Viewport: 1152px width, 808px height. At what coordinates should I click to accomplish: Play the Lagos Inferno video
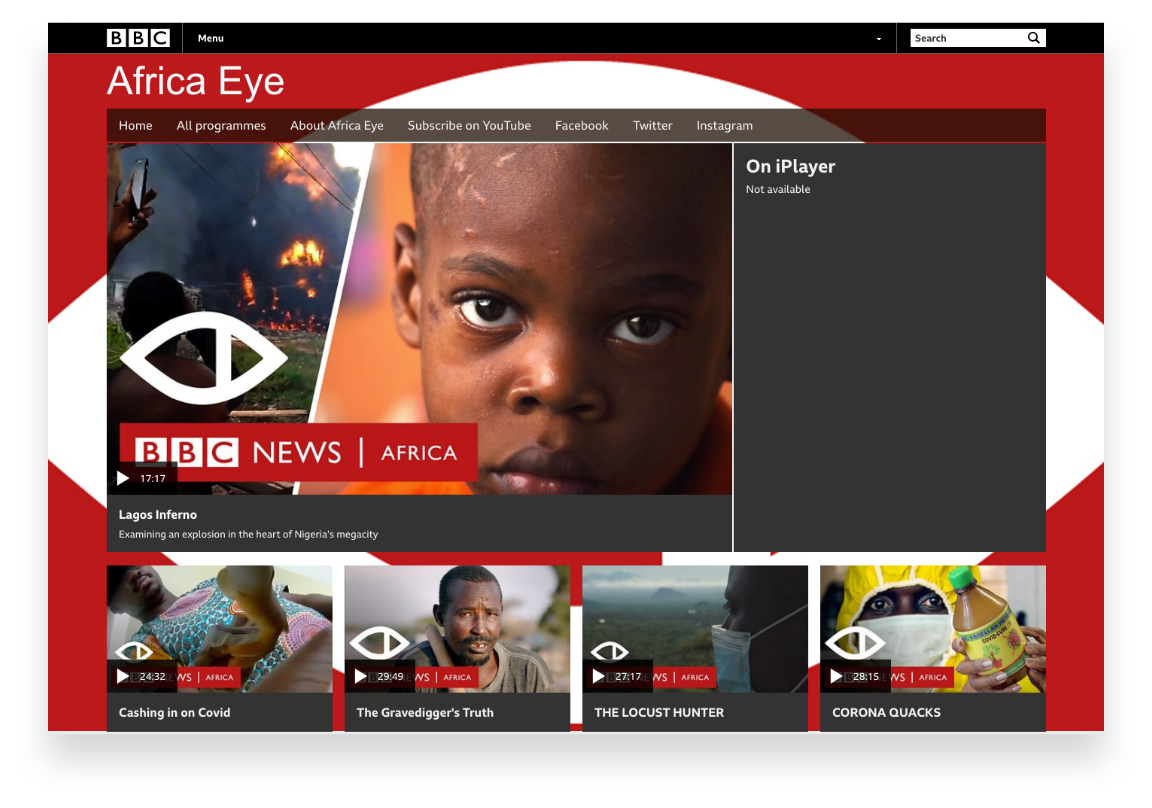(x=123, y=478)
